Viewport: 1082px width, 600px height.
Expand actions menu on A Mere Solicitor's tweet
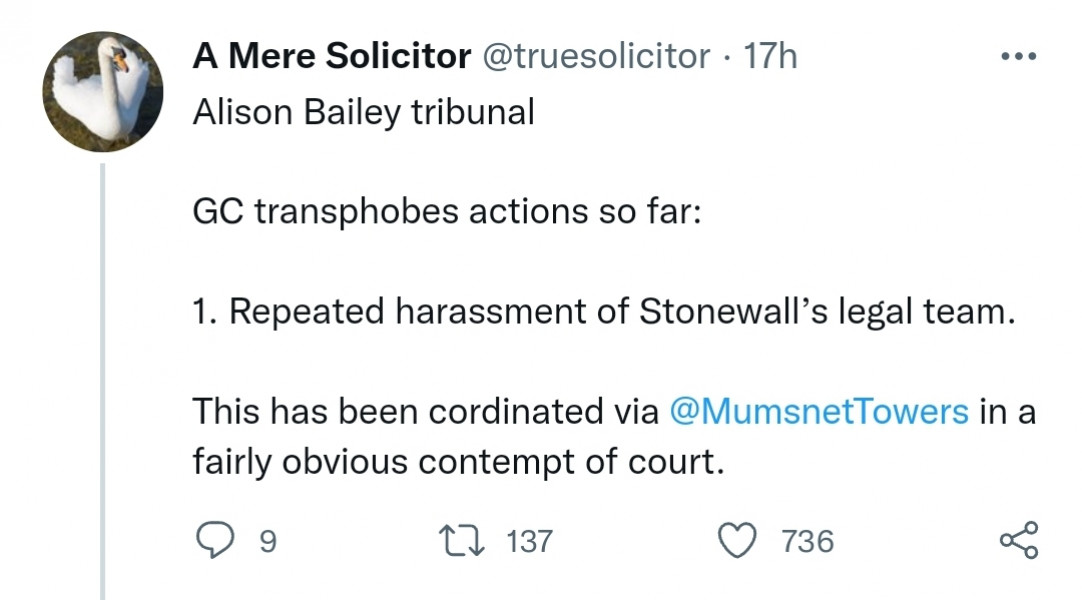click(x=1017, y=55)
